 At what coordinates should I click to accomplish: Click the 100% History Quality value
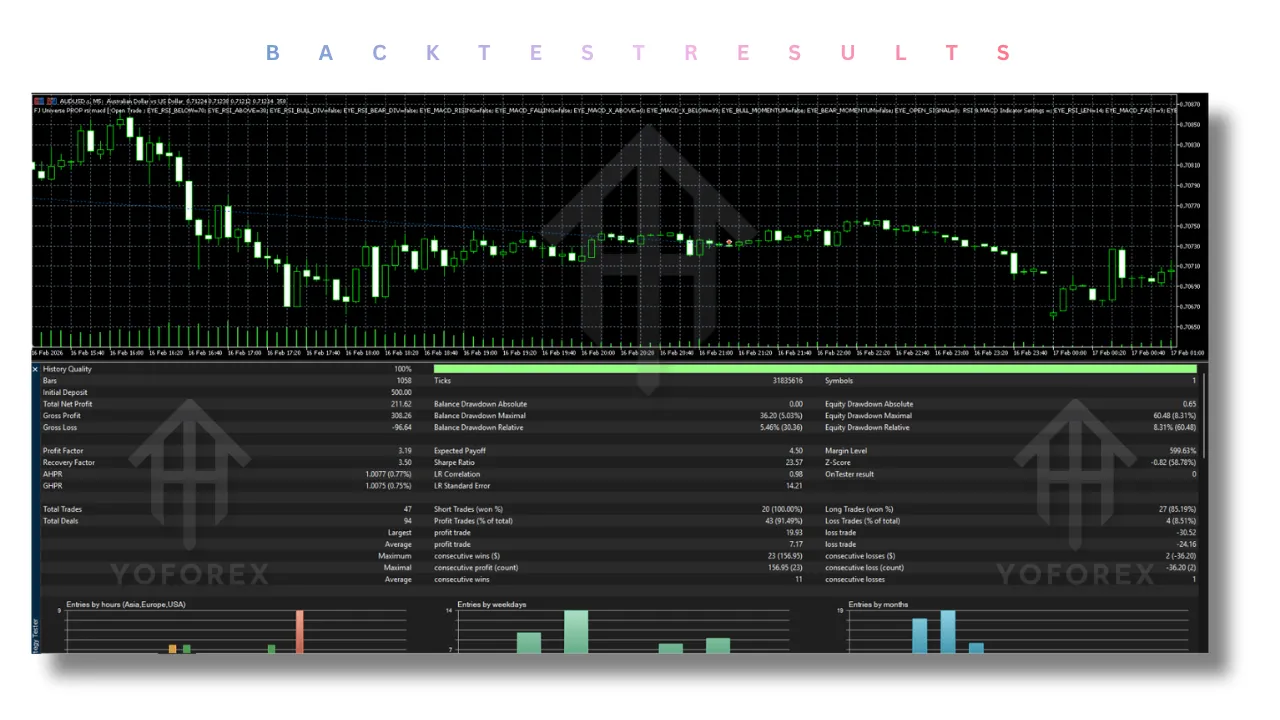tap(402, 369)
